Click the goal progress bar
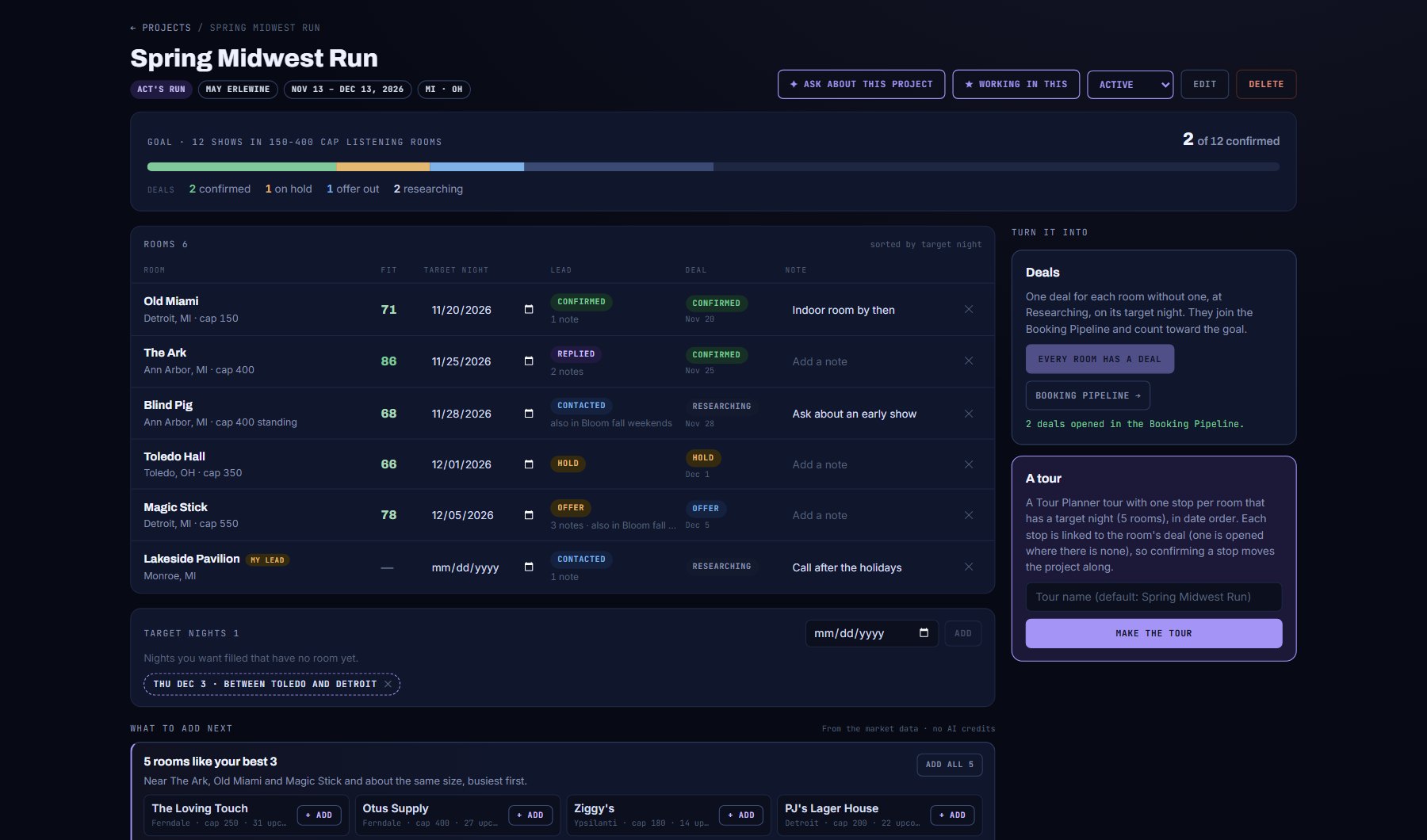This screenshot has width=1427, height=840. (x=713, y=167)
